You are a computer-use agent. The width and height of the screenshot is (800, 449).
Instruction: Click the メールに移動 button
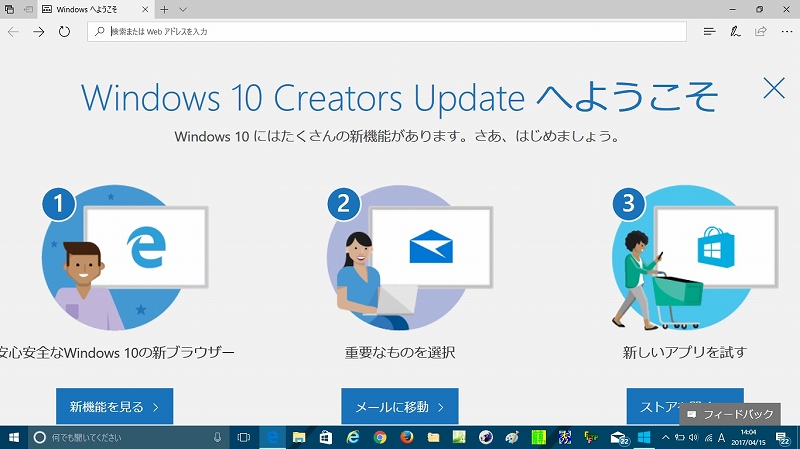pyautogui.click(x=399, y=406)
